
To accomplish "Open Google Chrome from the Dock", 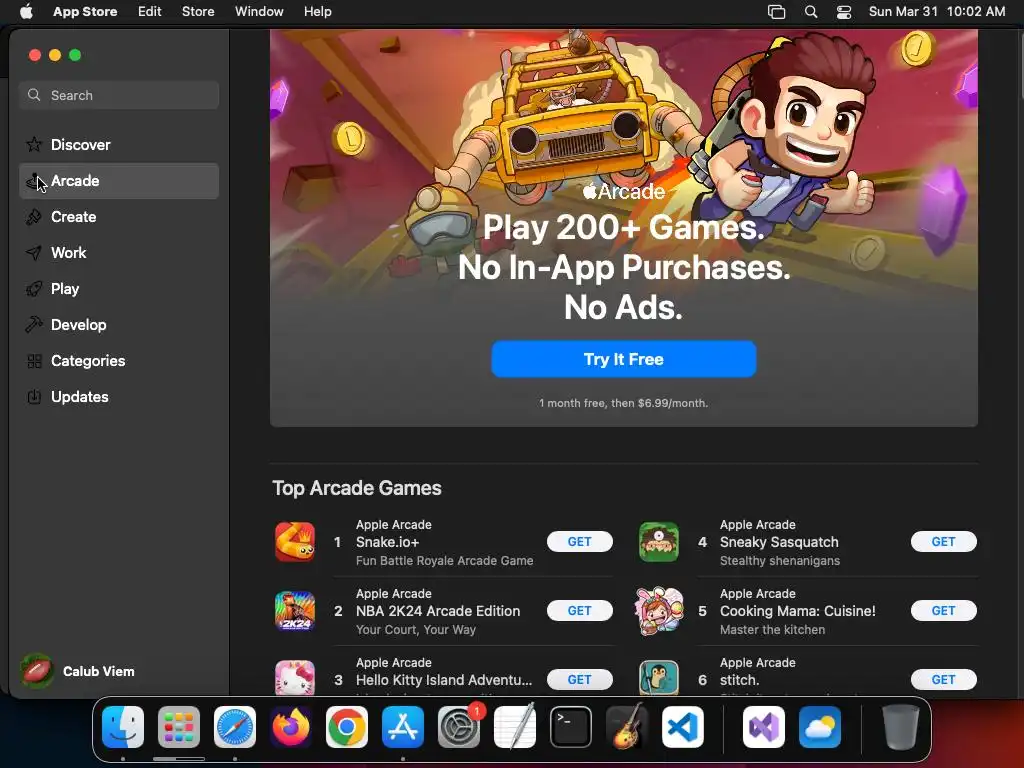I will pos(346,727).
